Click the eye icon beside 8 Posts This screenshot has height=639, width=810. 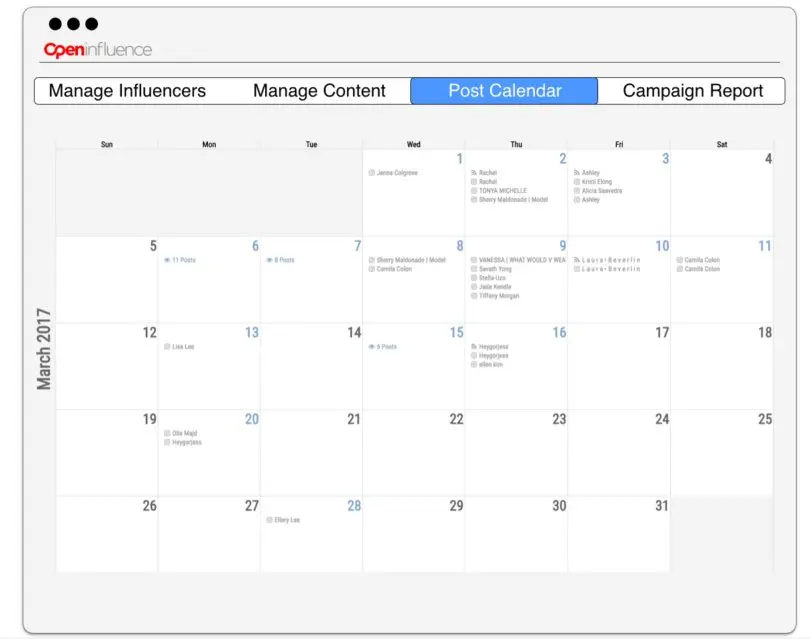click(x=269, y=260)
